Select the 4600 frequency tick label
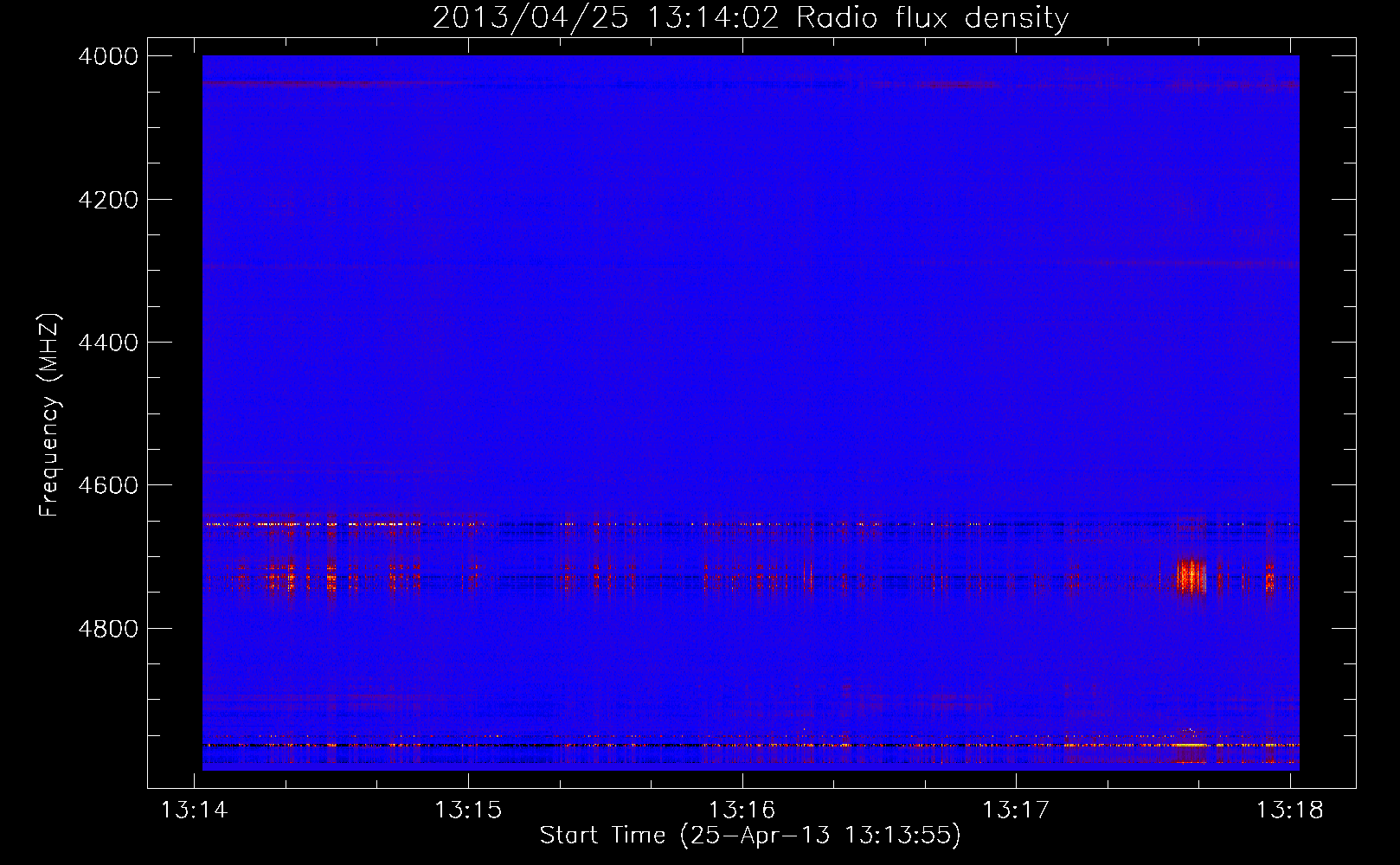 pyautogui.click(x=108, y=485)
